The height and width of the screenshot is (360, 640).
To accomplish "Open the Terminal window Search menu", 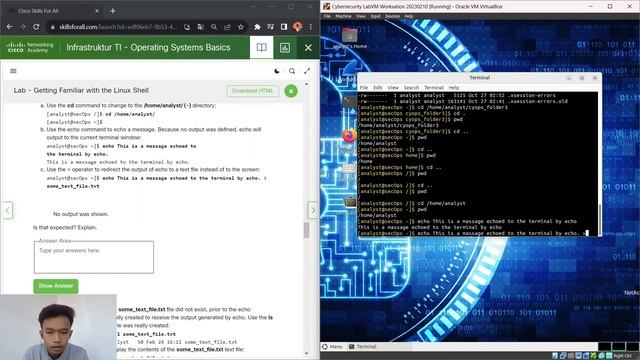I will [x=411, y=88].
